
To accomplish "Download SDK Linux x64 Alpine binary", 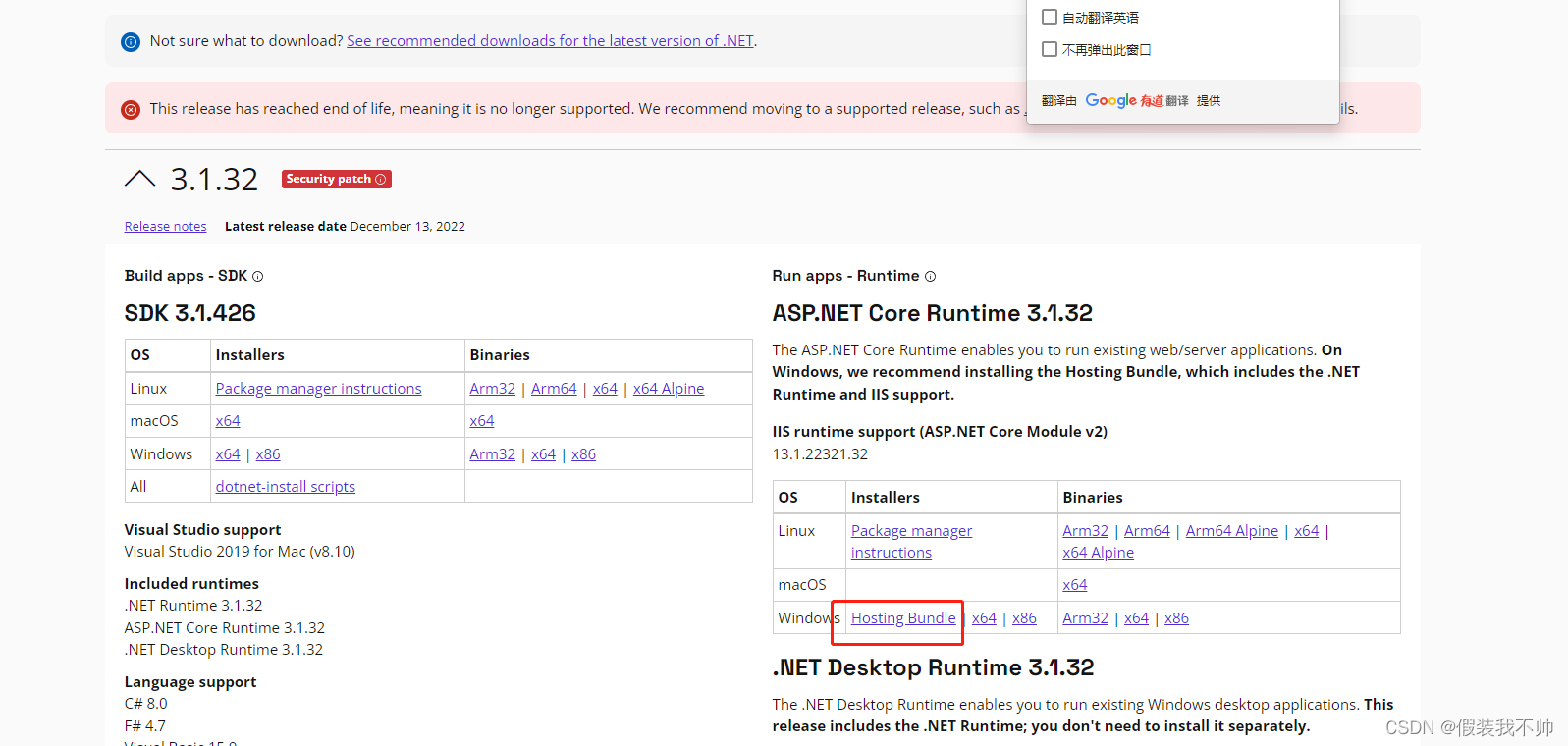I will click(669, 389).
